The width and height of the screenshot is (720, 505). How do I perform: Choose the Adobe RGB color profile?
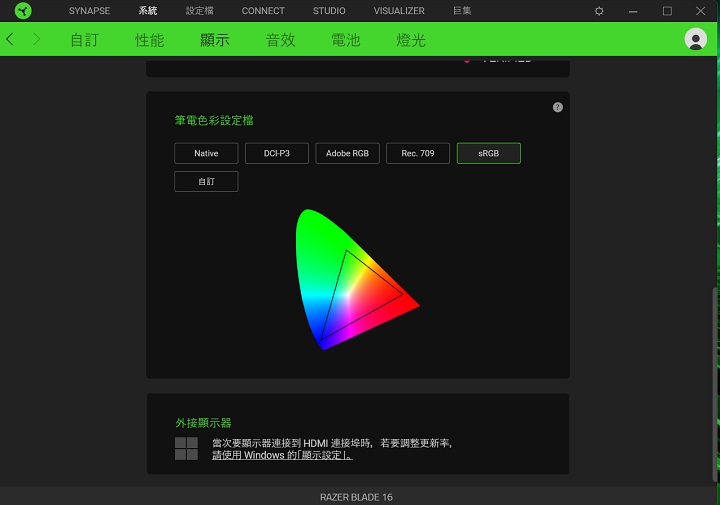click(x=348, y=153)
